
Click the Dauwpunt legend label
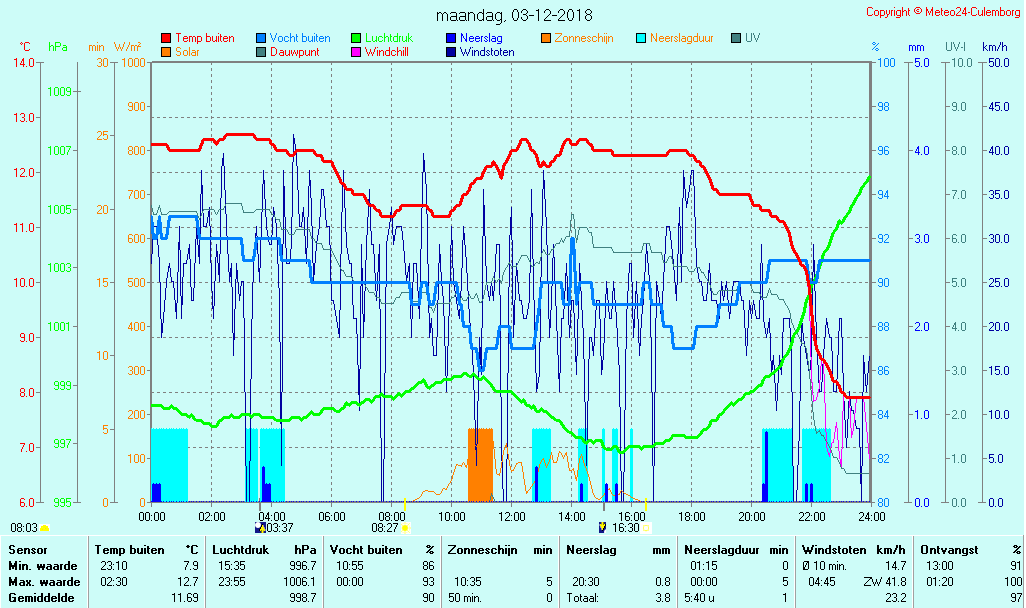pos(295,52)
